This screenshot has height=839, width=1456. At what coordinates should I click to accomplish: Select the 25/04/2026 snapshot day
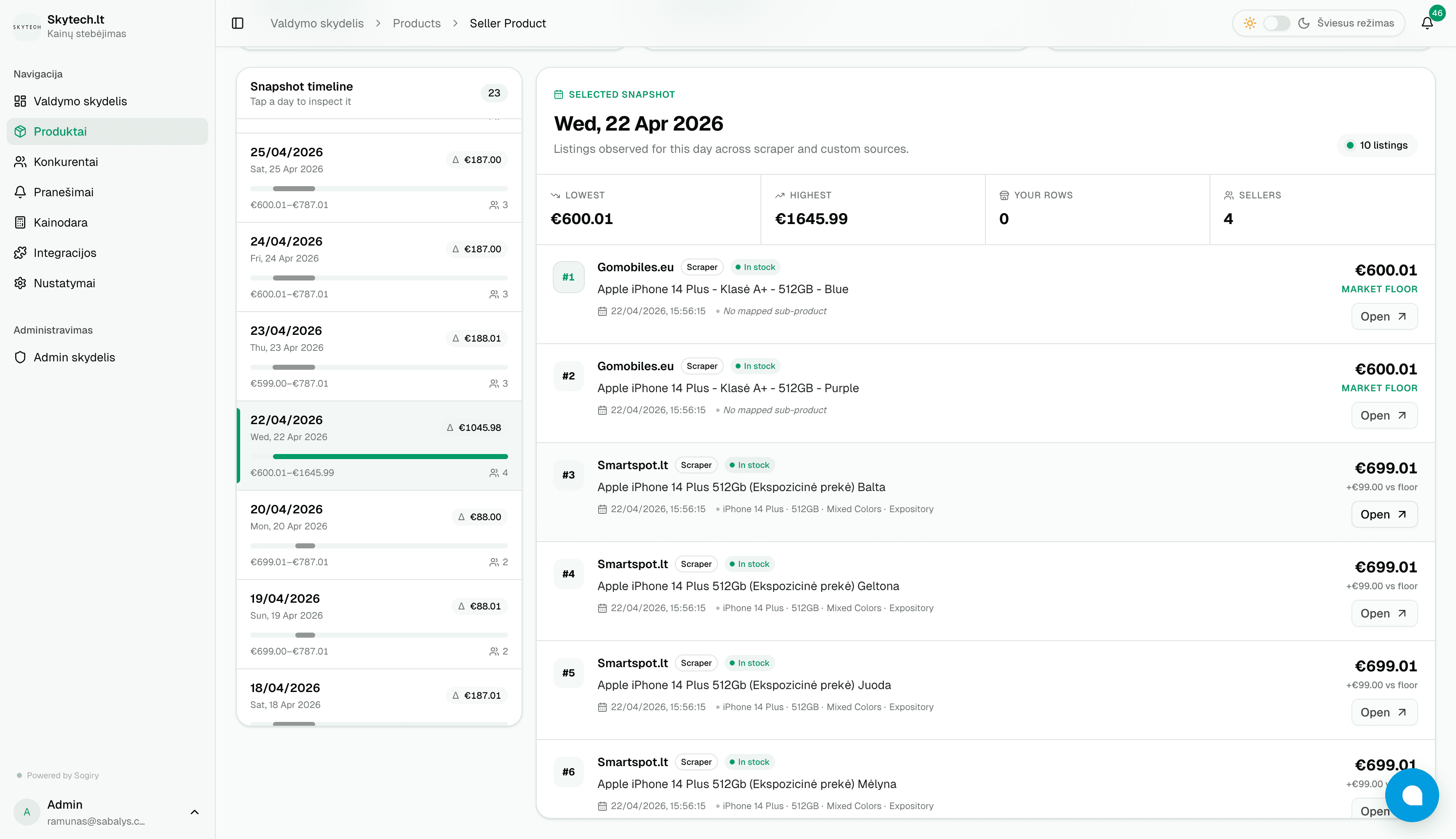(379, 178)
